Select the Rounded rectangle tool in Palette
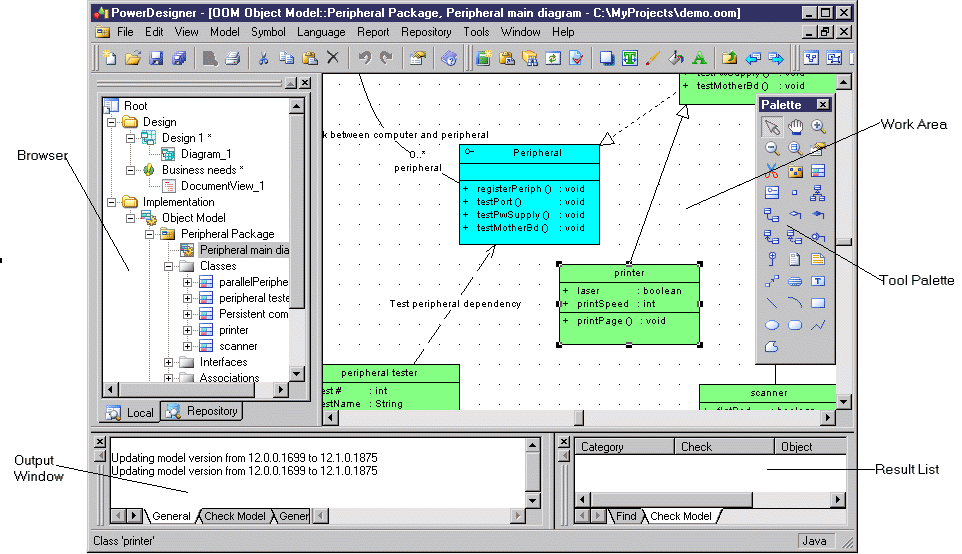This screenshot has height=554, width=962. (x=795, y=325)
